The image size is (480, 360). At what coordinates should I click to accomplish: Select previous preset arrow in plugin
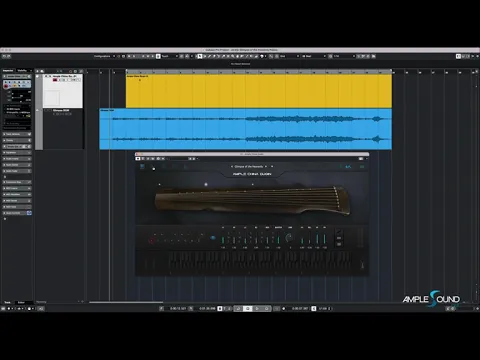232,166
